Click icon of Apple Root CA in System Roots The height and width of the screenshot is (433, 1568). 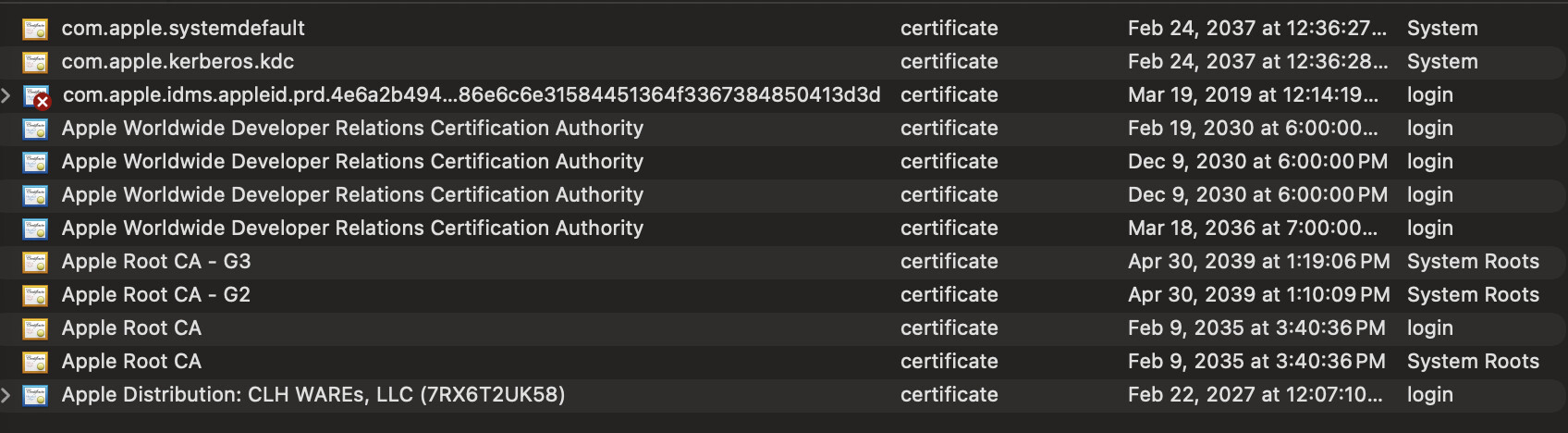coord(35,362)
